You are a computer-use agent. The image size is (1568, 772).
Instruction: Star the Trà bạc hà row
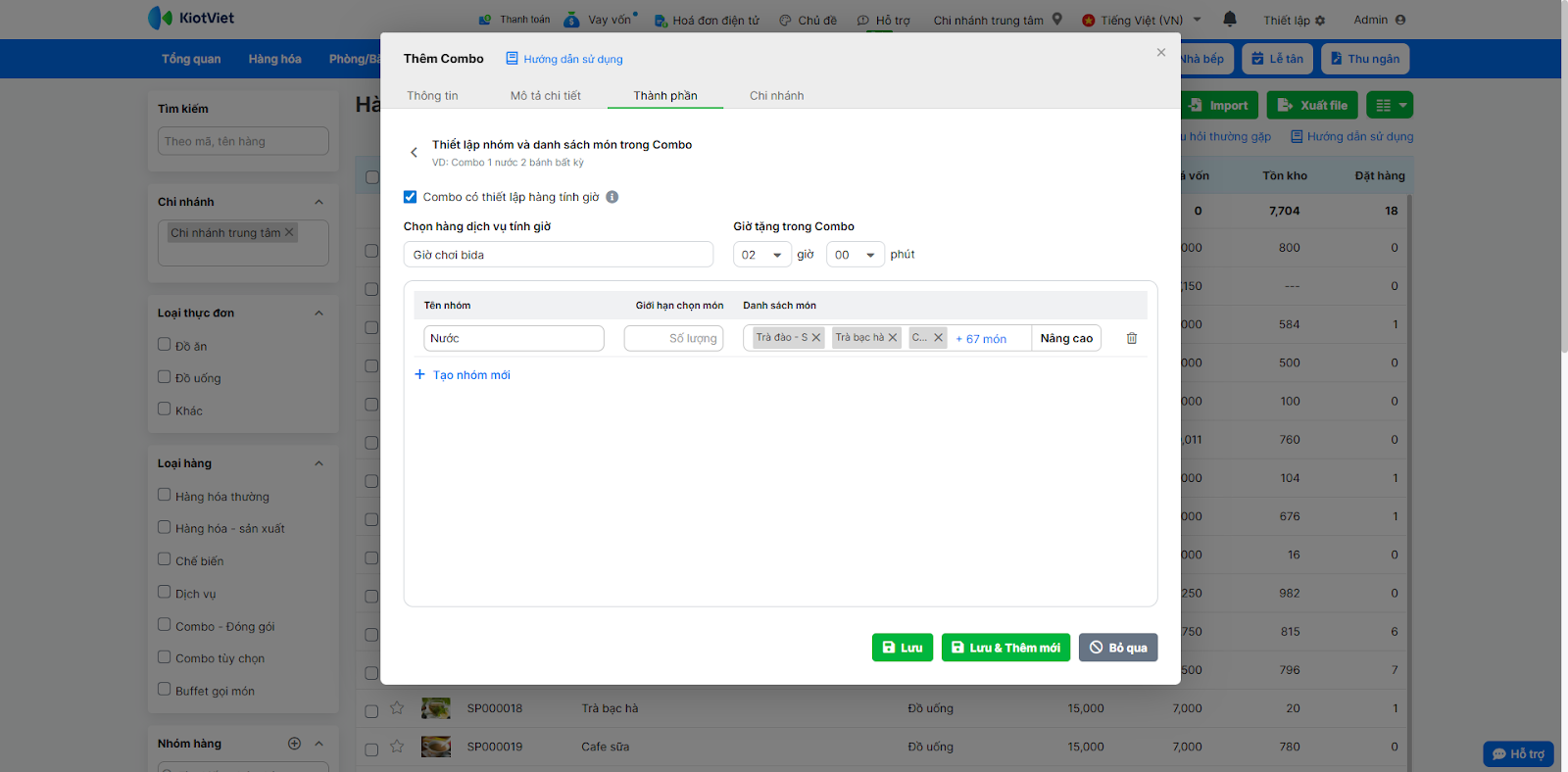point(397,707)
